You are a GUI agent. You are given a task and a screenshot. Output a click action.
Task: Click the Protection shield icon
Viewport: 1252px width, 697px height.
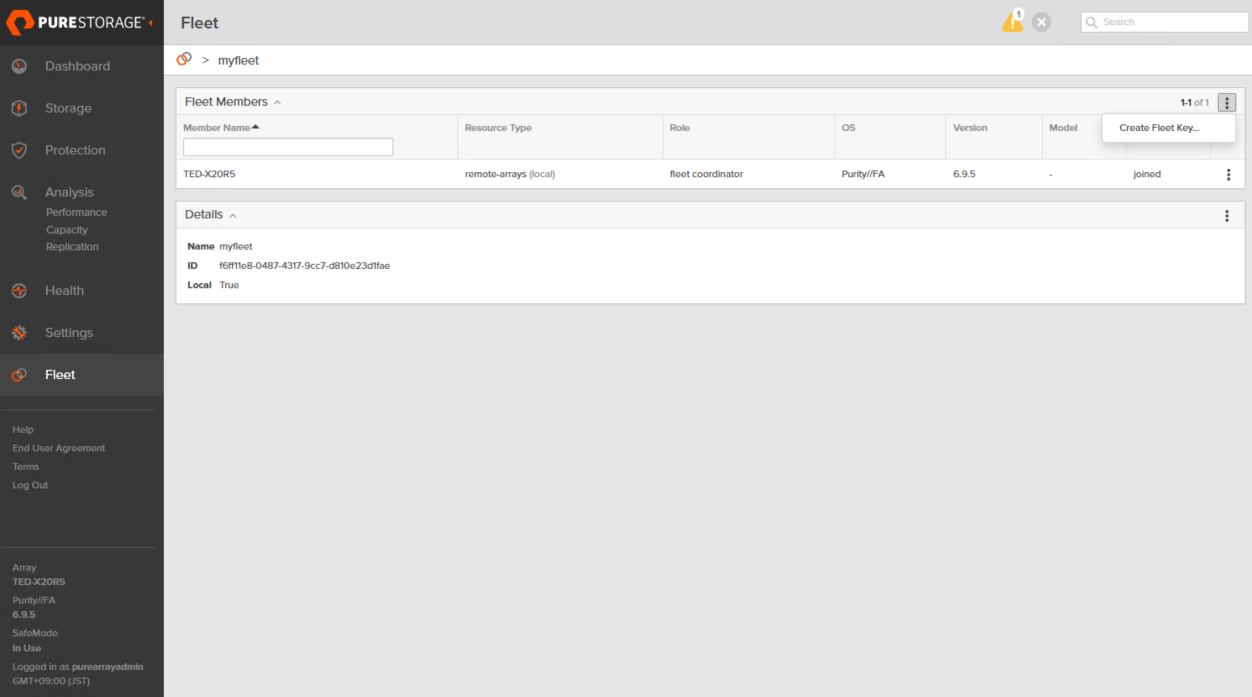click(x=19, y=150)
